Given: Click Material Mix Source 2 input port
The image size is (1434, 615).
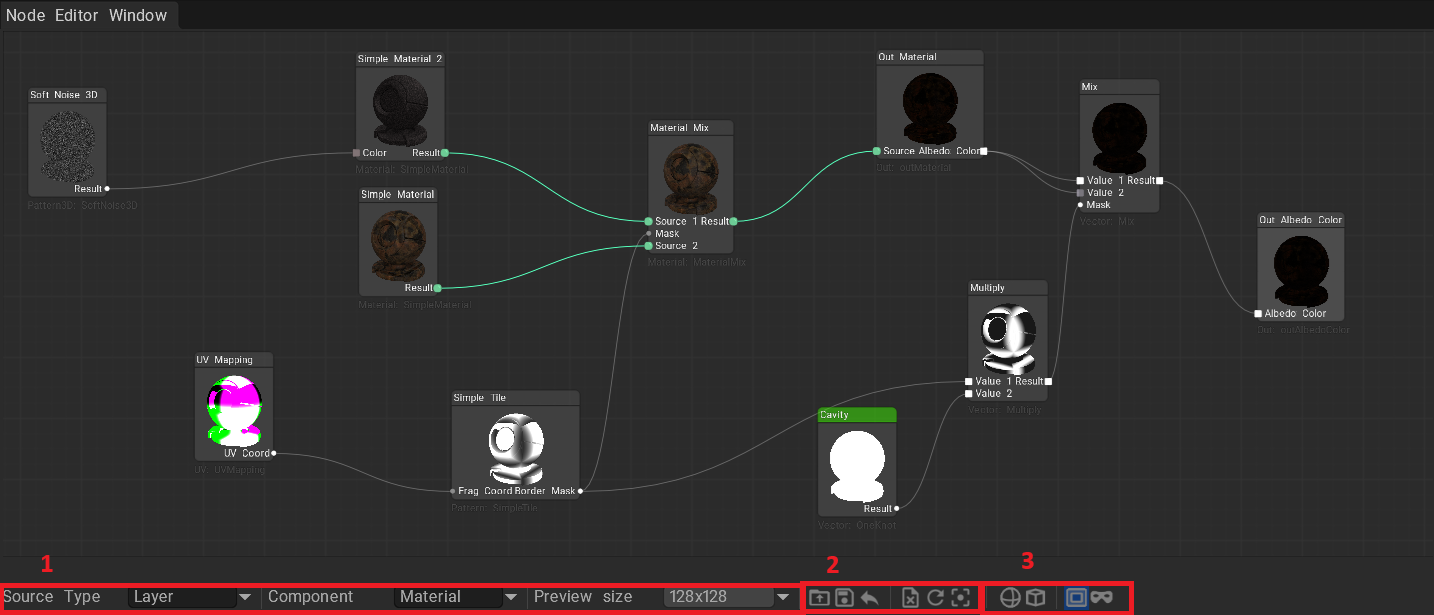Looking at the screenshot, I should [648, 245].
